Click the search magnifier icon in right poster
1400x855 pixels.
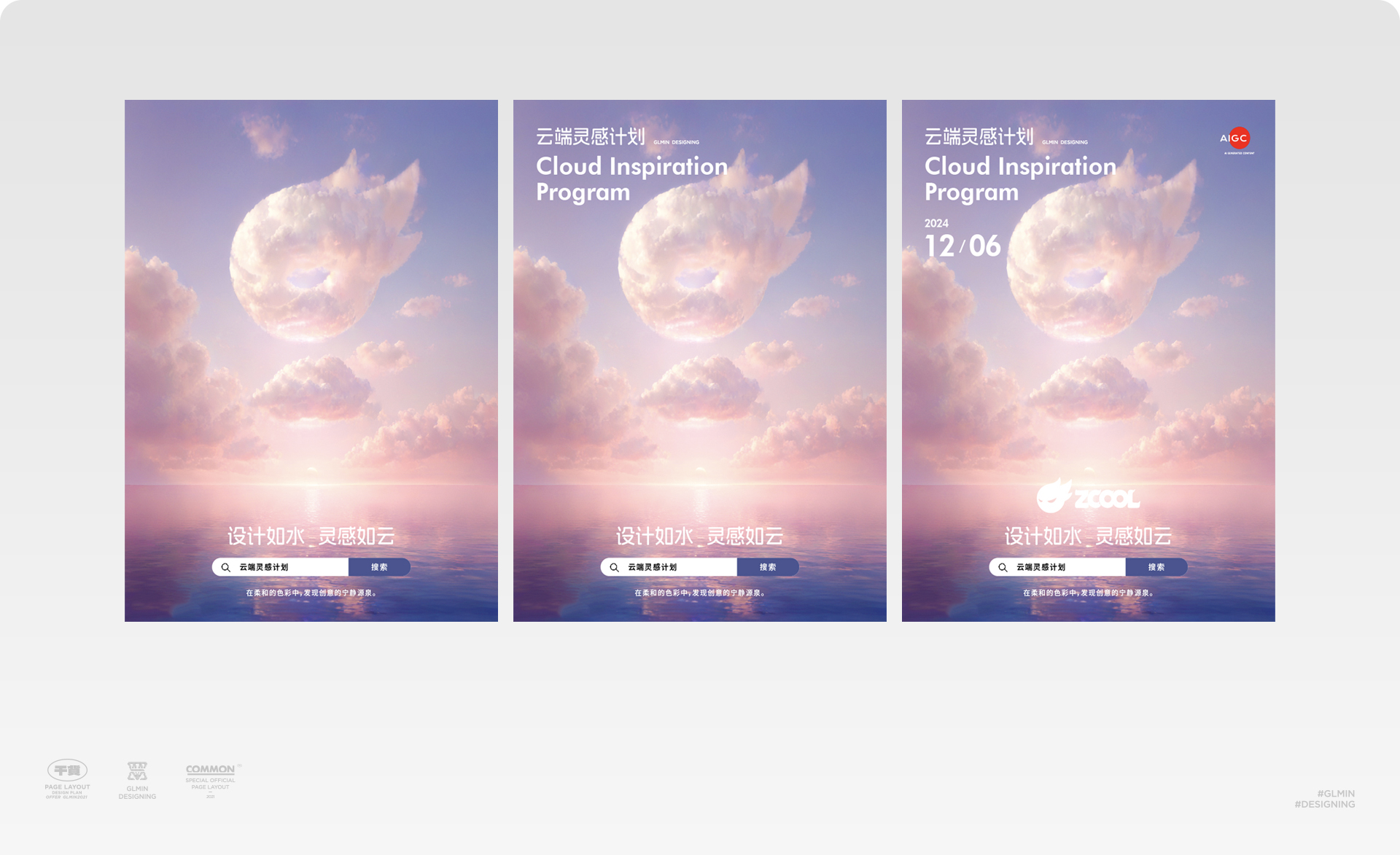[x=1003, y=567]
